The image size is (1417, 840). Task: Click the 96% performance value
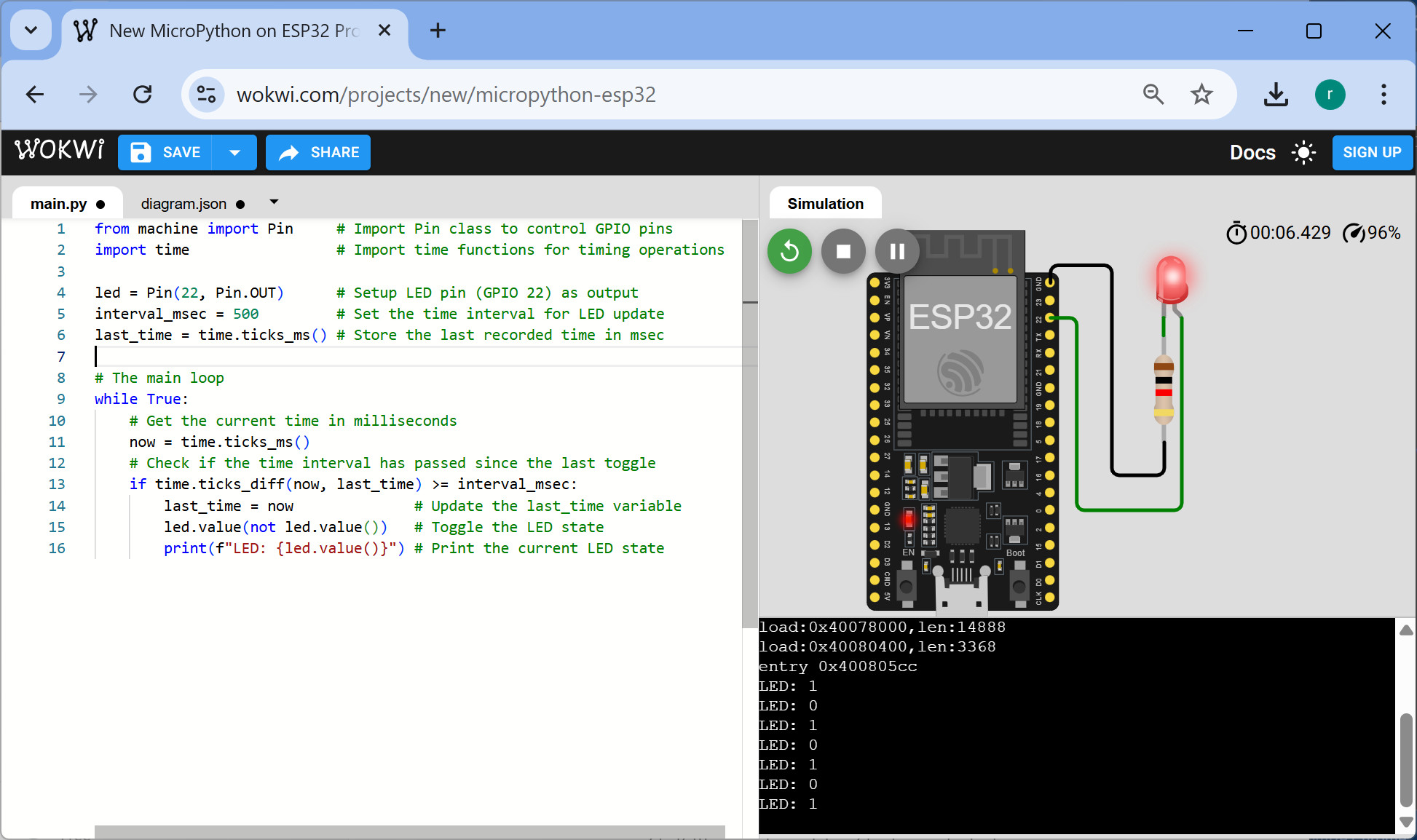[x=1384, y=233]
